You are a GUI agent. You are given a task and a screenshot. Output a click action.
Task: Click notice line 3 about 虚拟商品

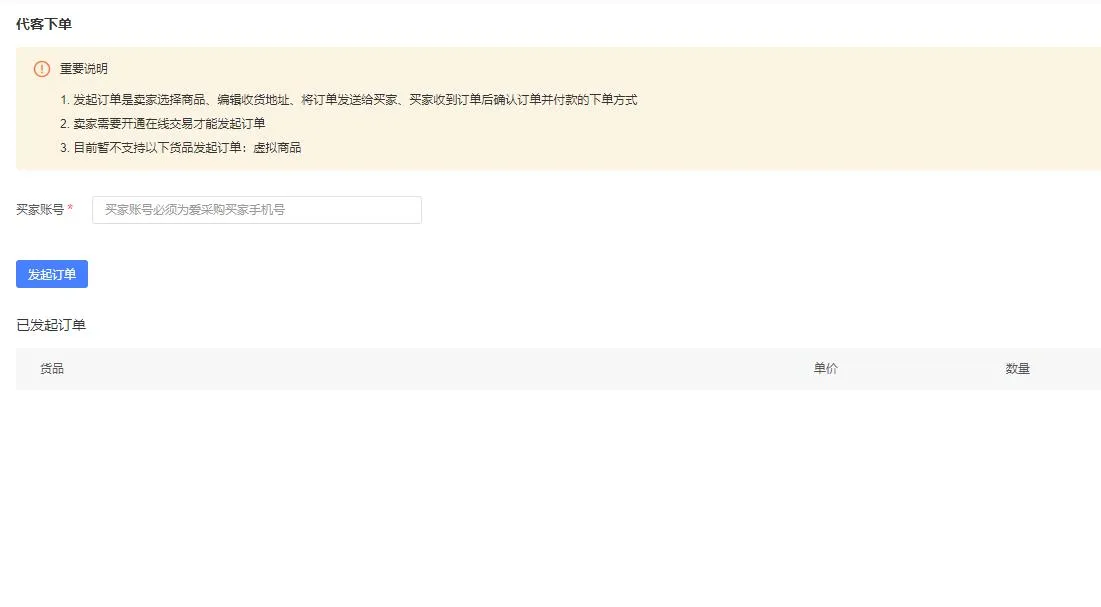click(180, 148)
